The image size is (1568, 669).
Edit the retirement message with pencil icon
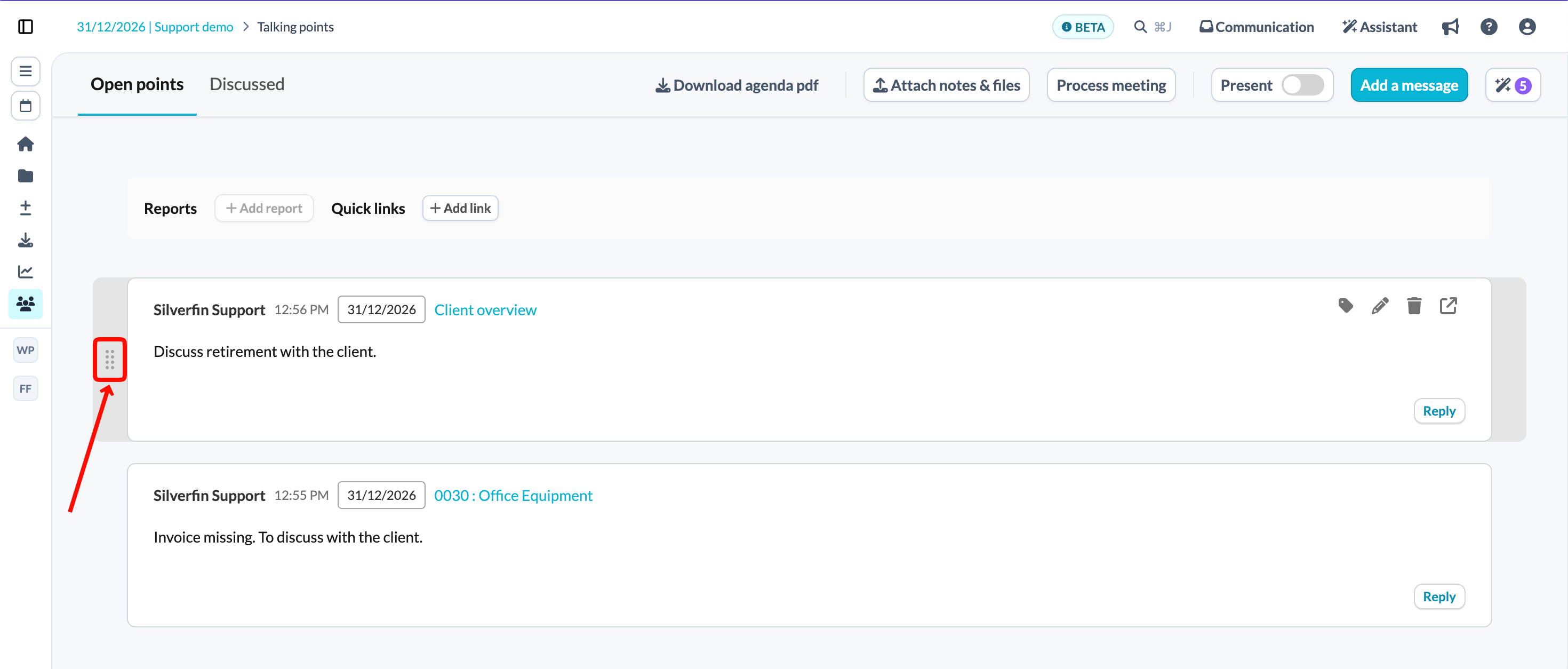point(1380,306)
